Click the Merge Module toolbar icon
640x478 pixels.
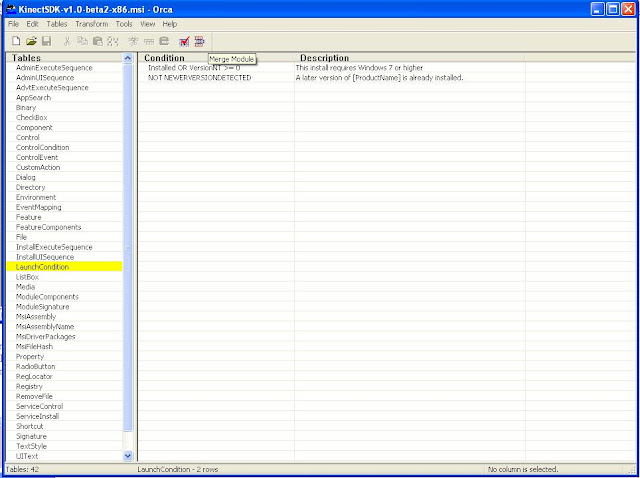pyautogui.click(x=199, y=41)
